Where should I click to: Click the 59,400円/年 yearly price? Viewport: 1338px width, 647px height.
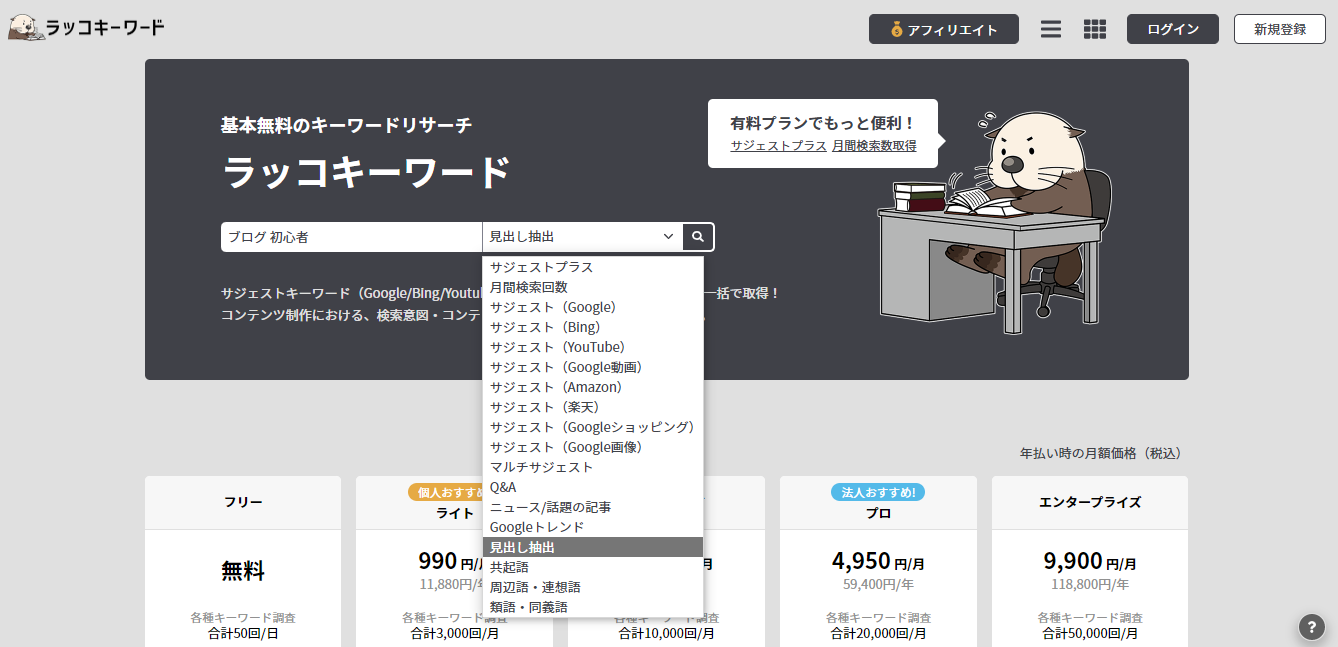pos(878,584)
